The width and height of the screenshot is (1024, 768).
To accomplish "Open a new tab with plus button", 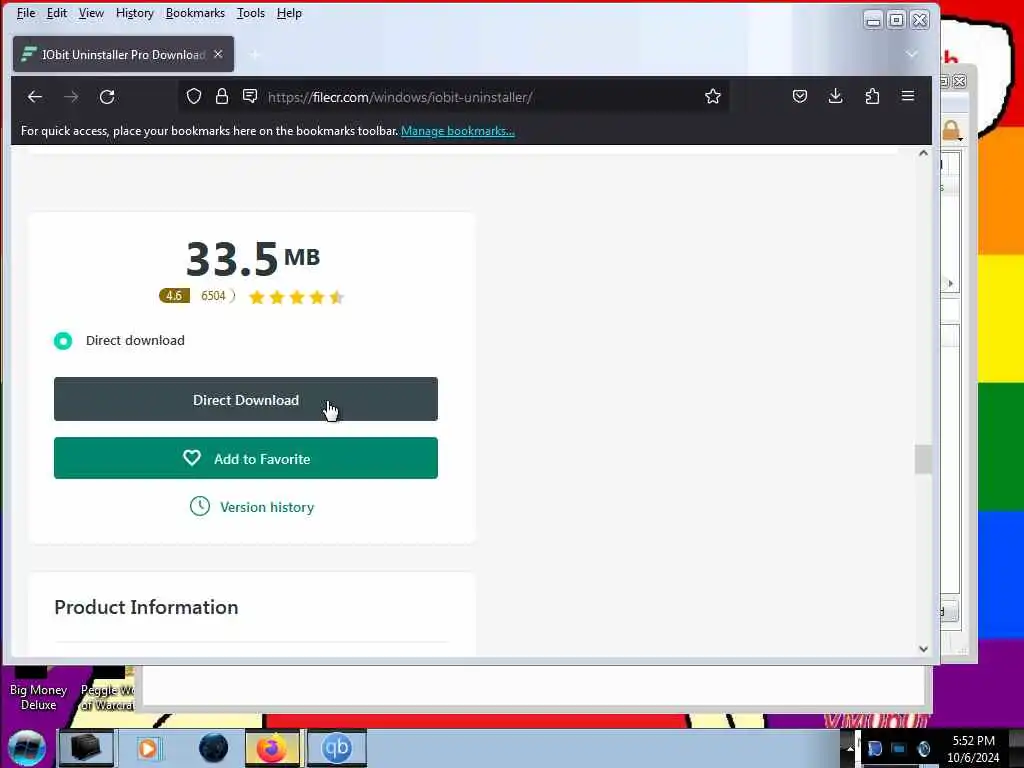I will (255, 55).
